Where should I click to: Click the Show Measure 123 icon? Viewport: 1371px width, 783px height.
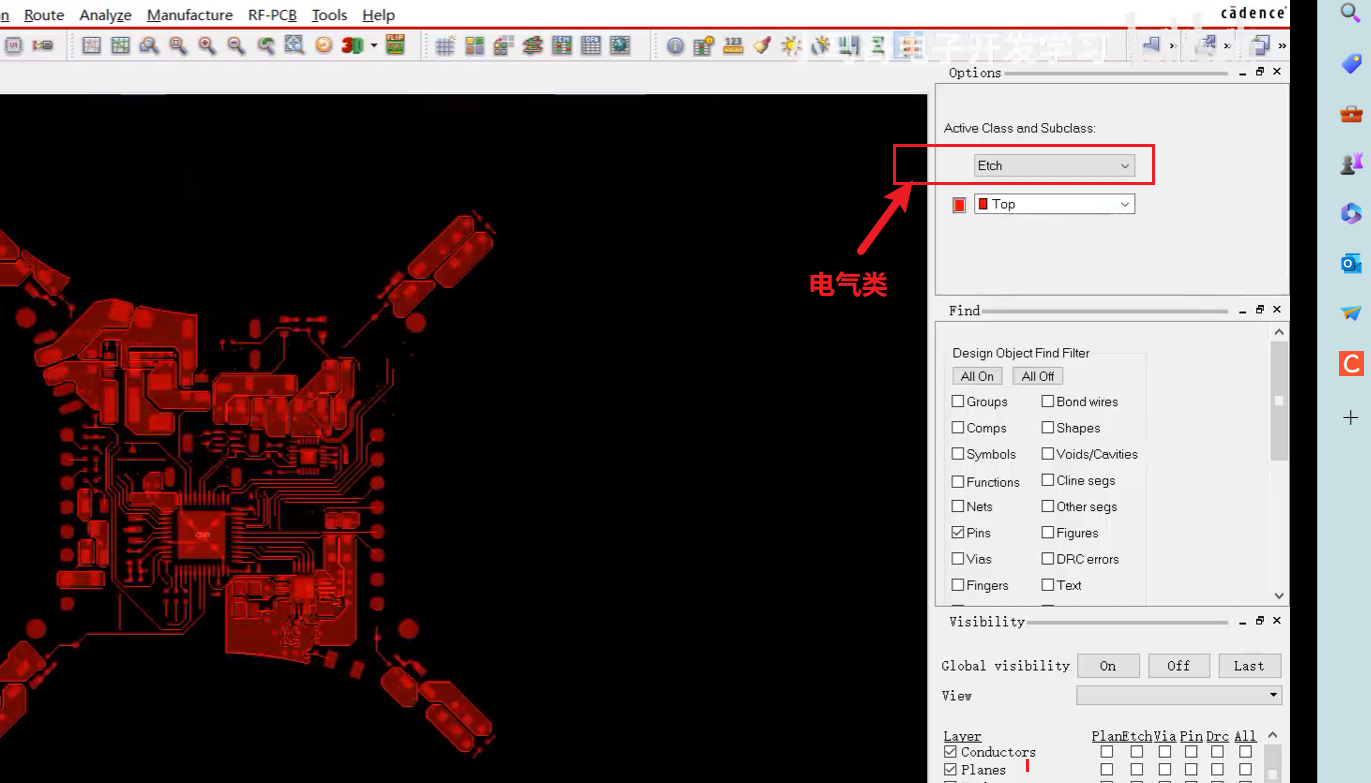[733, 46]
